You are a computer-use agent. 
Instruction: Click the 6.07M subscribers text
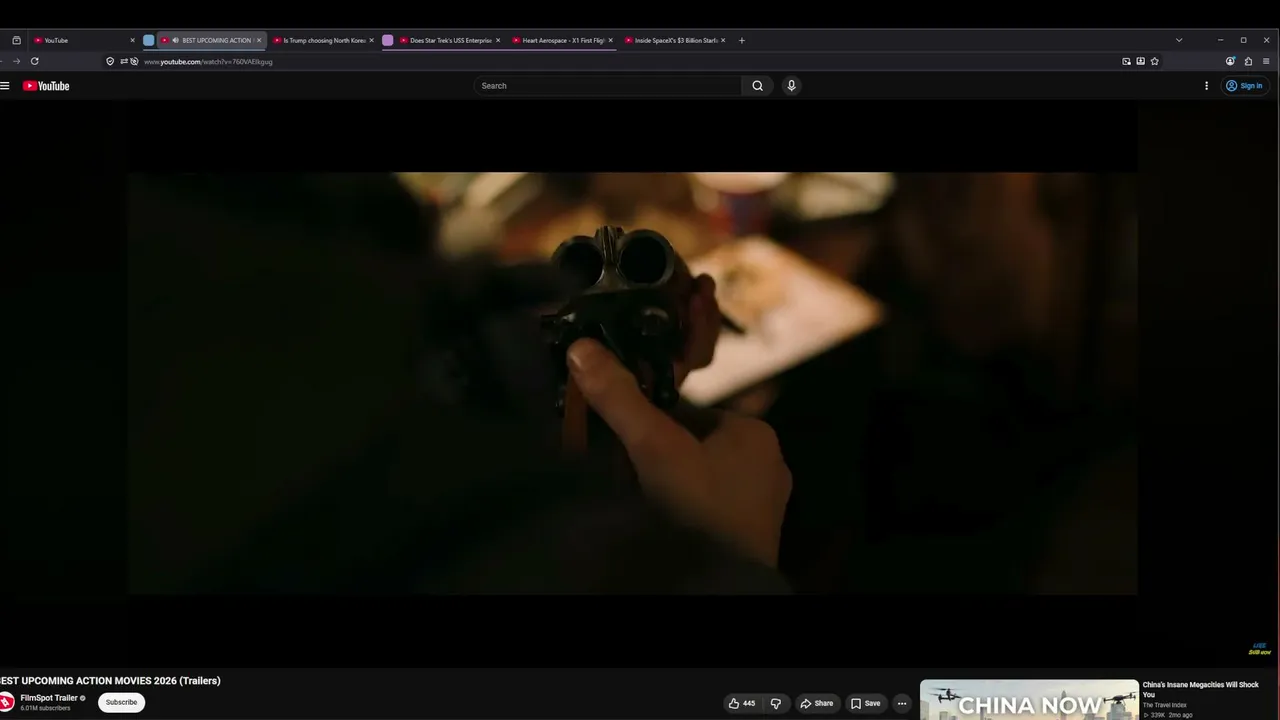[x=45, y=708]
